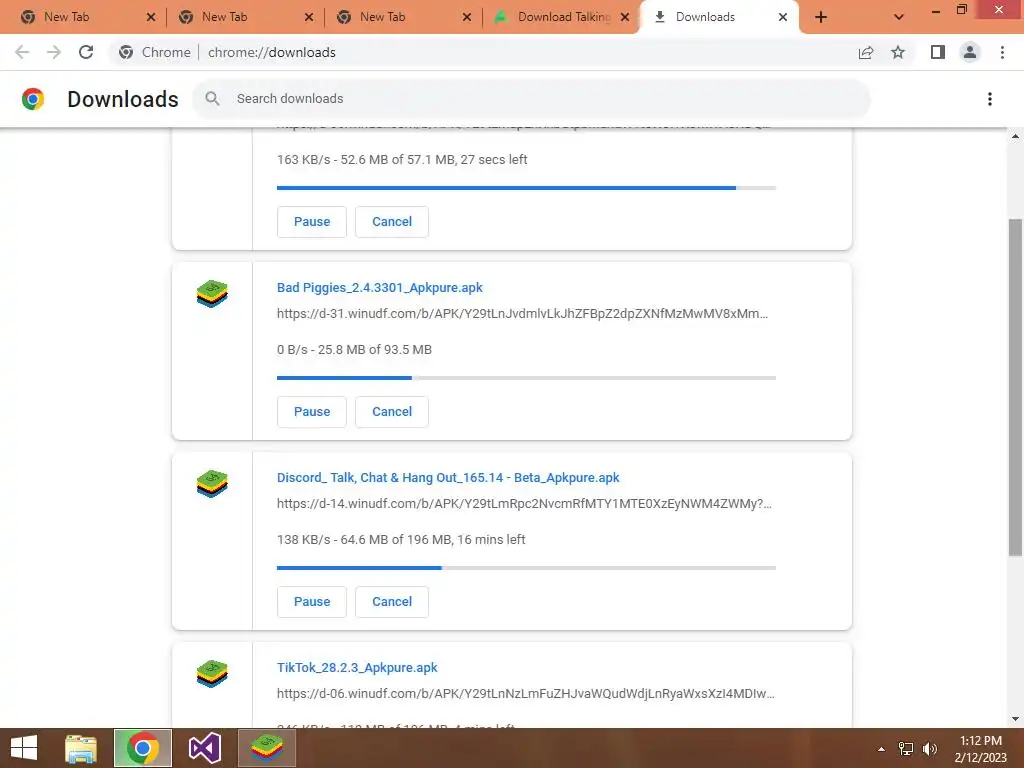The height and width of the screenshot is (768, 1024).
Task: Open the volume control in system tray
Action: point(929,749)
